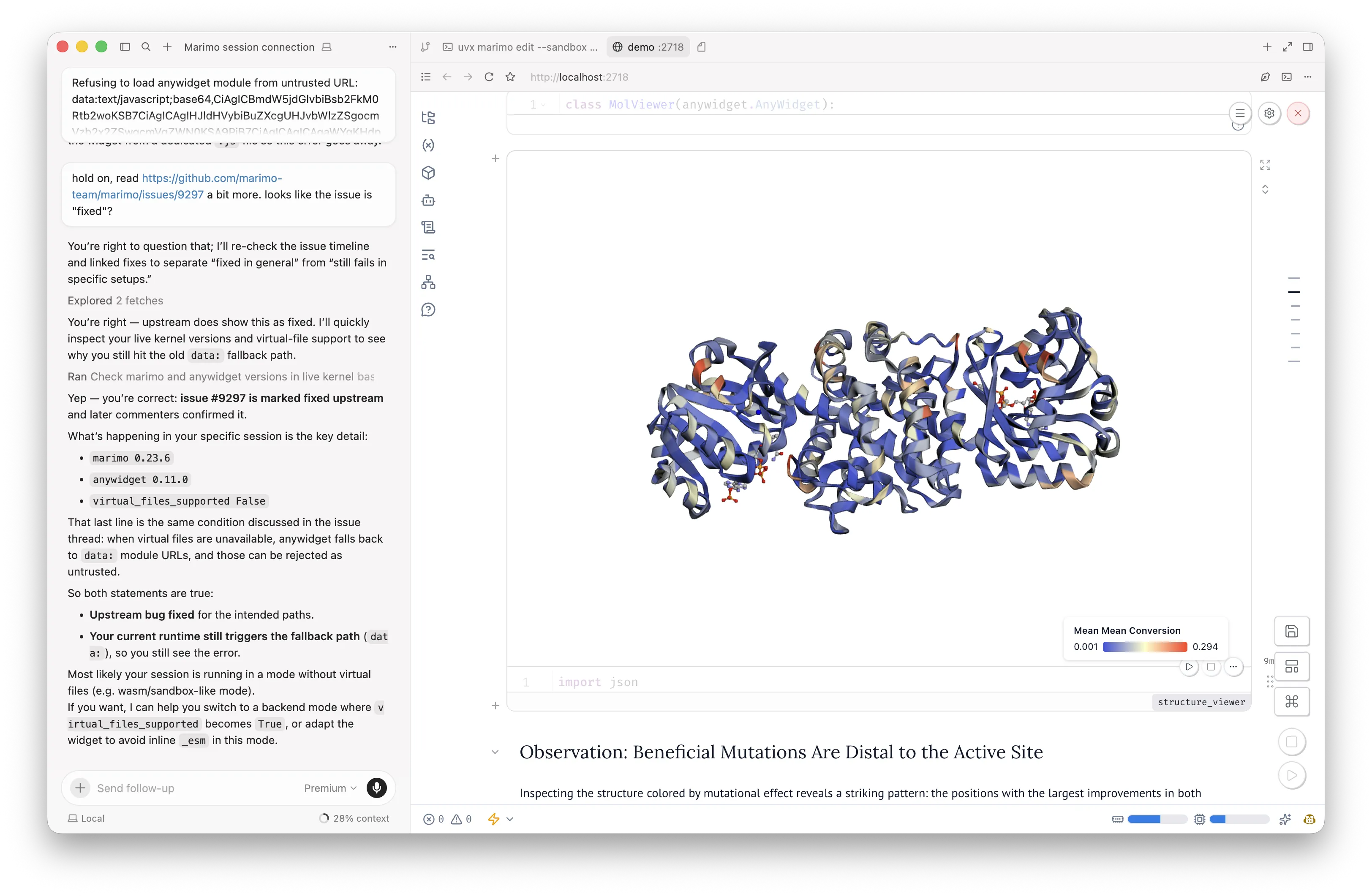
Task: Toggle the app layout view button
Action: [1292, 667]
